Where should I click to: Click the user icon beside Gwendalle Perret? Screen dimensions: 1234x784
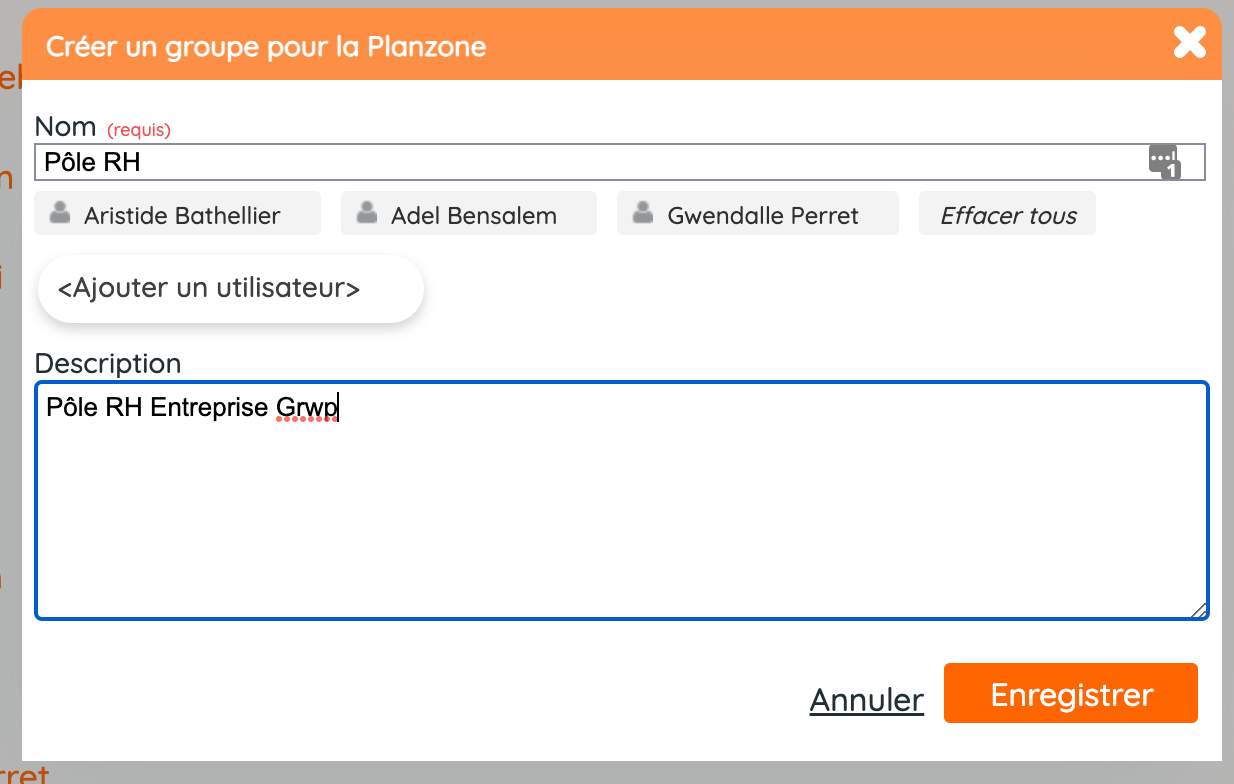(645, 212)
